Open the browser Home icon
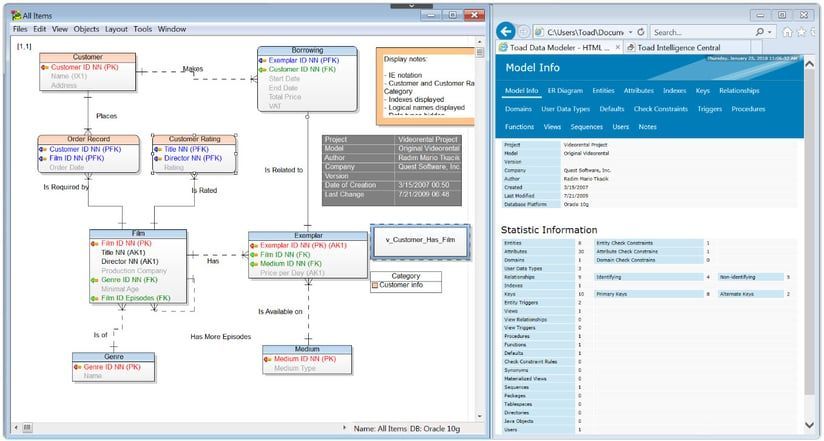The width and height of the screenshot is (824, 441). click(787, 32)
